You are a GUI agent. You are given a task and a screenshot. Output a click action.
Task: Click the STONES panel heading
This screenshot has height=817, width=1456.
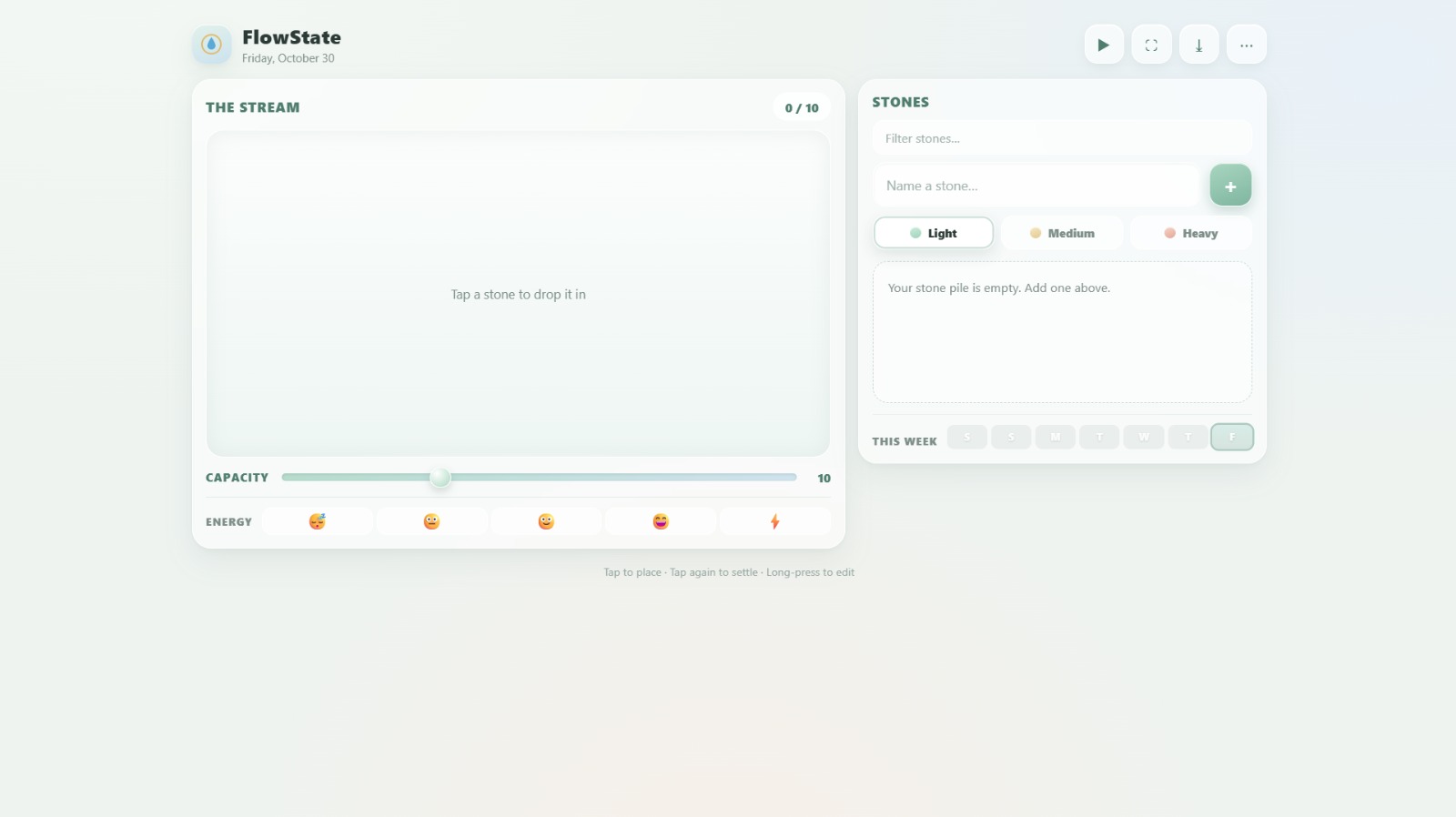901,102
